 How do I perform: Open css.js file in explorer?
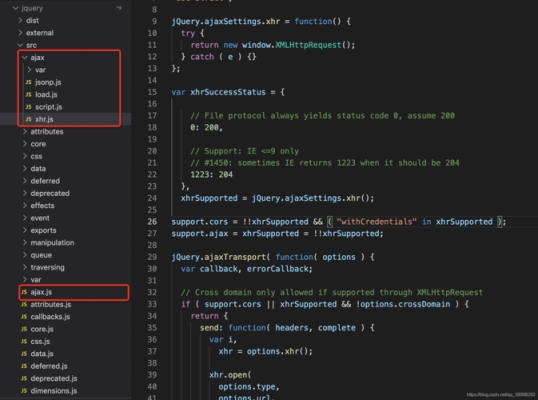(x=40, y=342)
